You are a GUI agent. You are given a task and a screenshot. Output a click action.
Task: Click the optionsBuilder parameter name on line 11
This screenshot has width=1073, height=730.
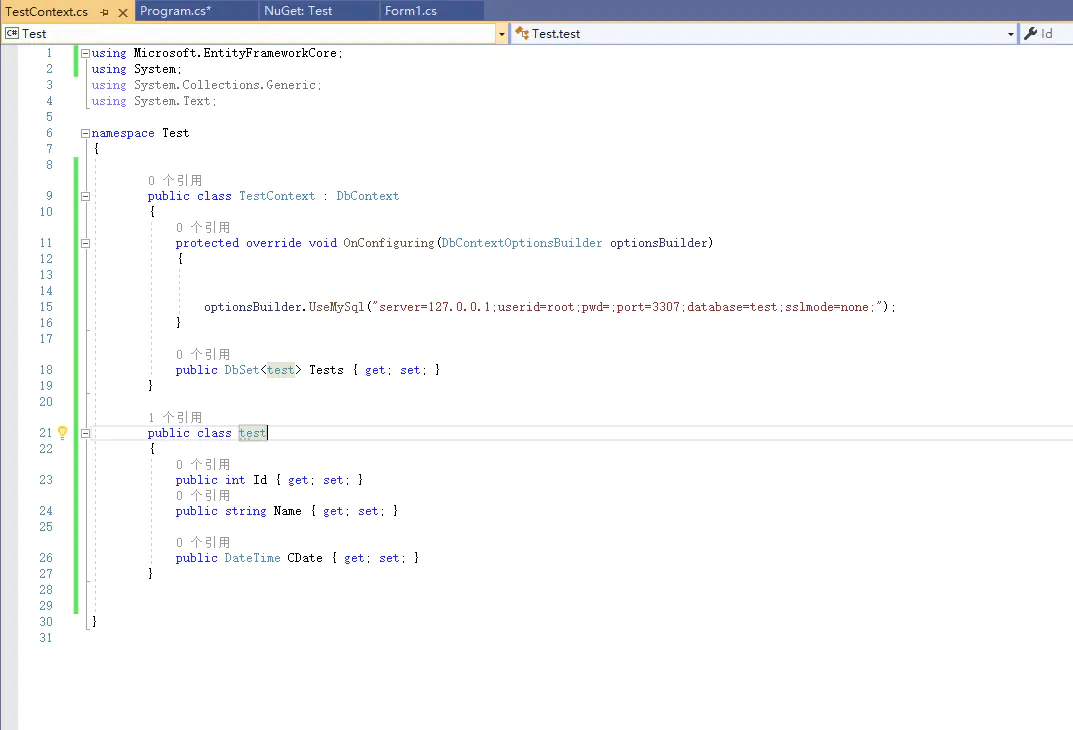pos(659,244)
